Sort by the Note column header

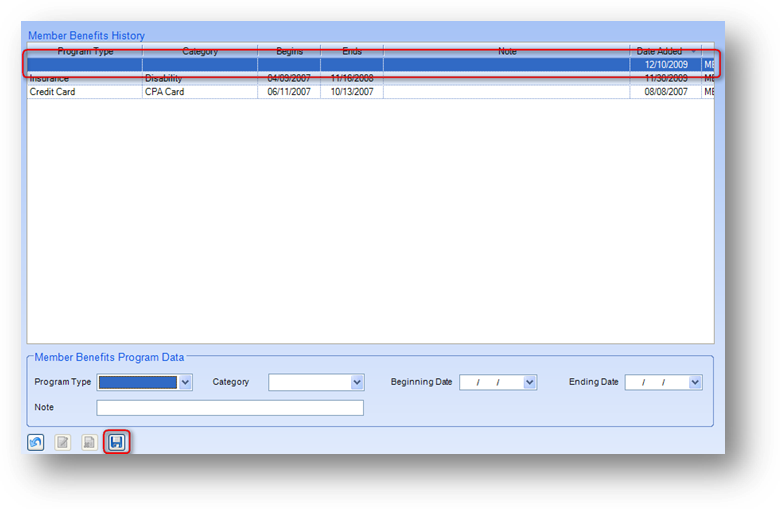[x=507, y=51]
